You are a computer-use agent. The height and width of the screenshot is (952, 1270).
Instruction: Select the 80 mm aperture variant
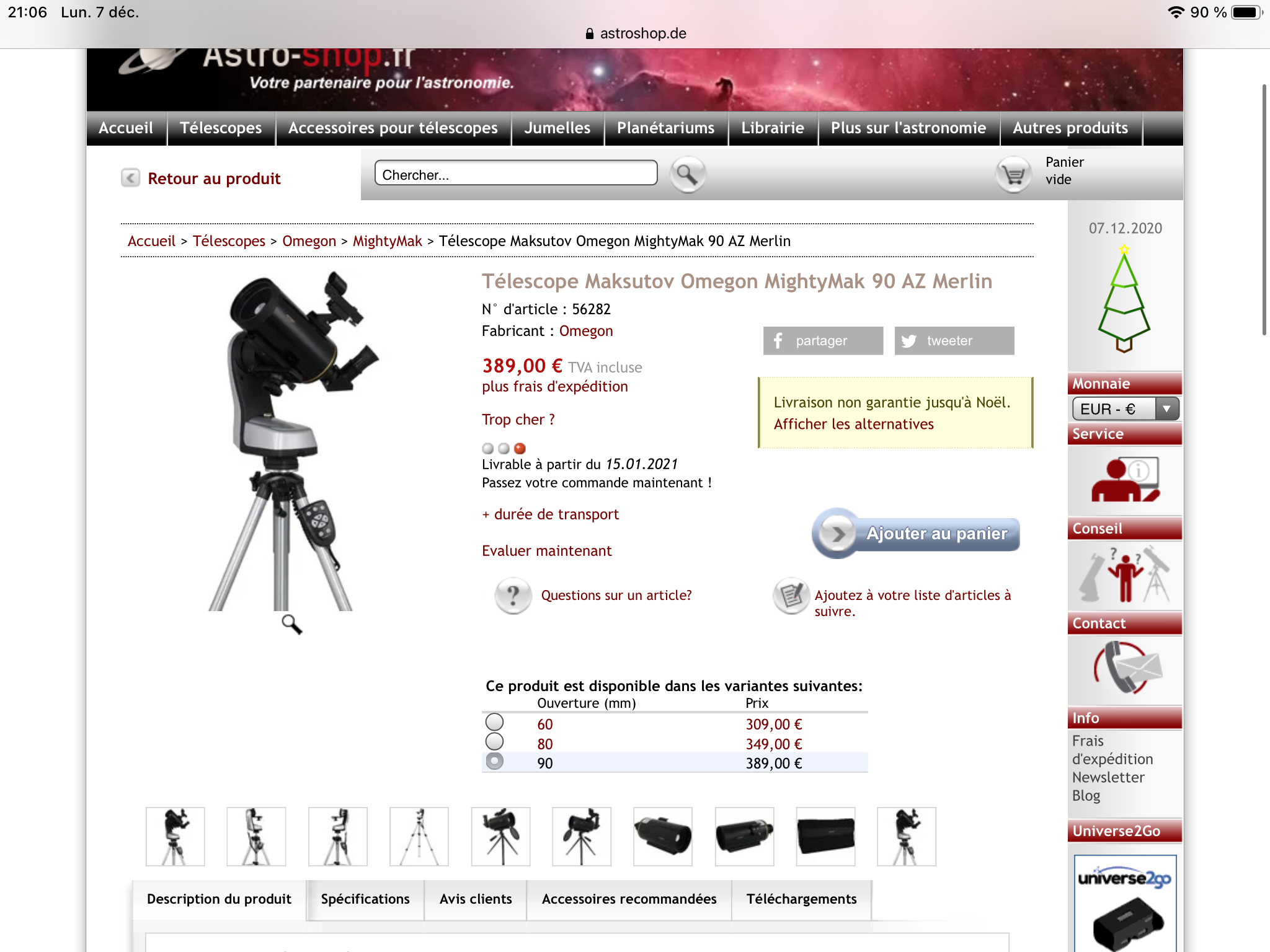click(x=494, y=742)
